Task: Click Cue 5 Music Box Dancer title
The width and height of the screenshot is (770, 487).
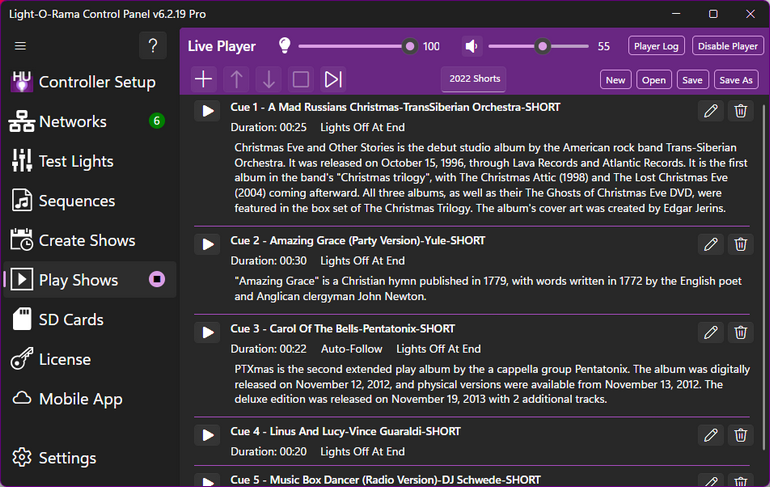Action: pyautogui.click(x=385, y=480)
